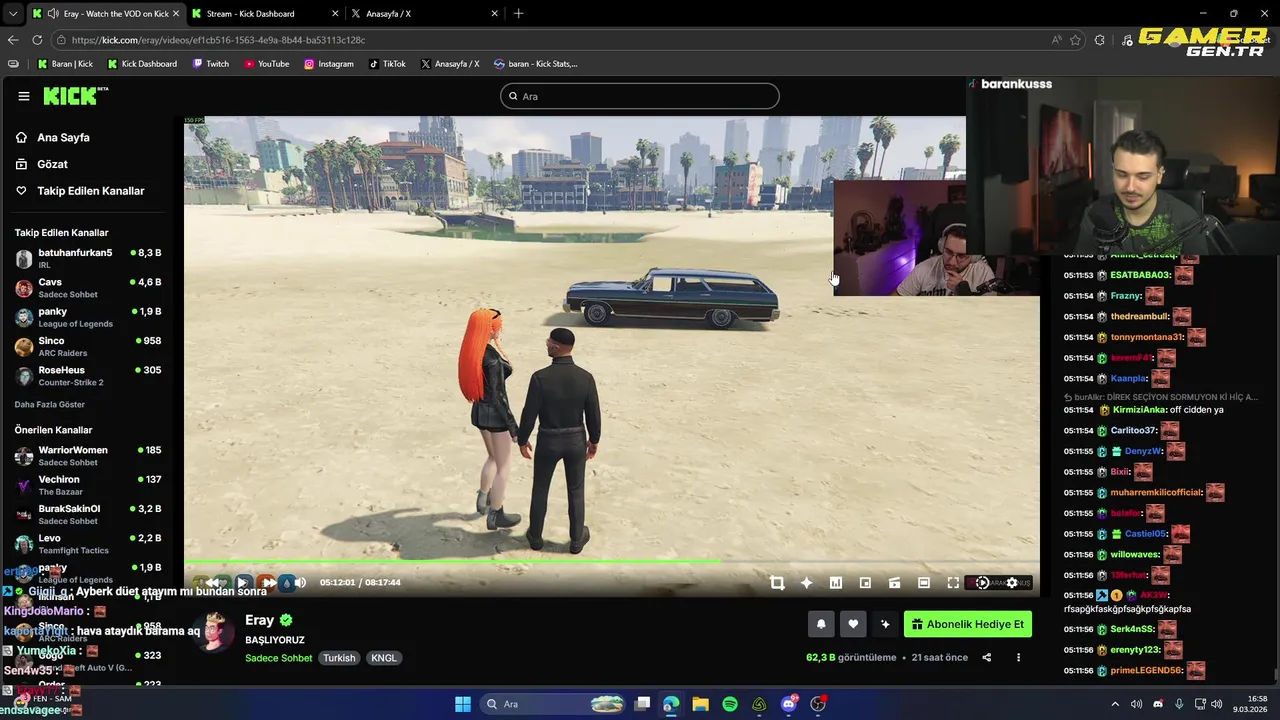Bookmark page with the star icon

[x=1076, y=40]
